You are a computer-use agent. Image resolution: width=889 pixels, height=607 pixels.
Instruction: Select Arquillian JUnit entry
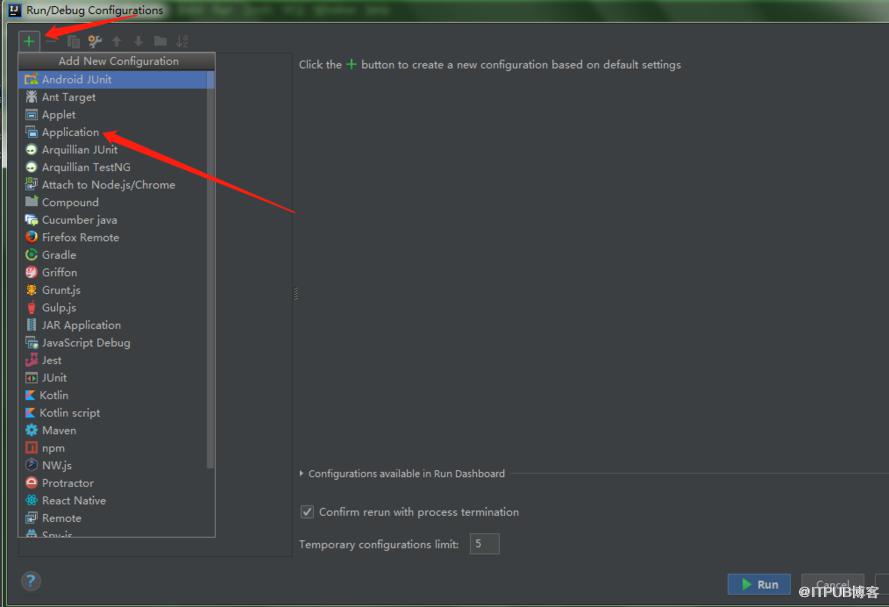[x=116, y=150]
